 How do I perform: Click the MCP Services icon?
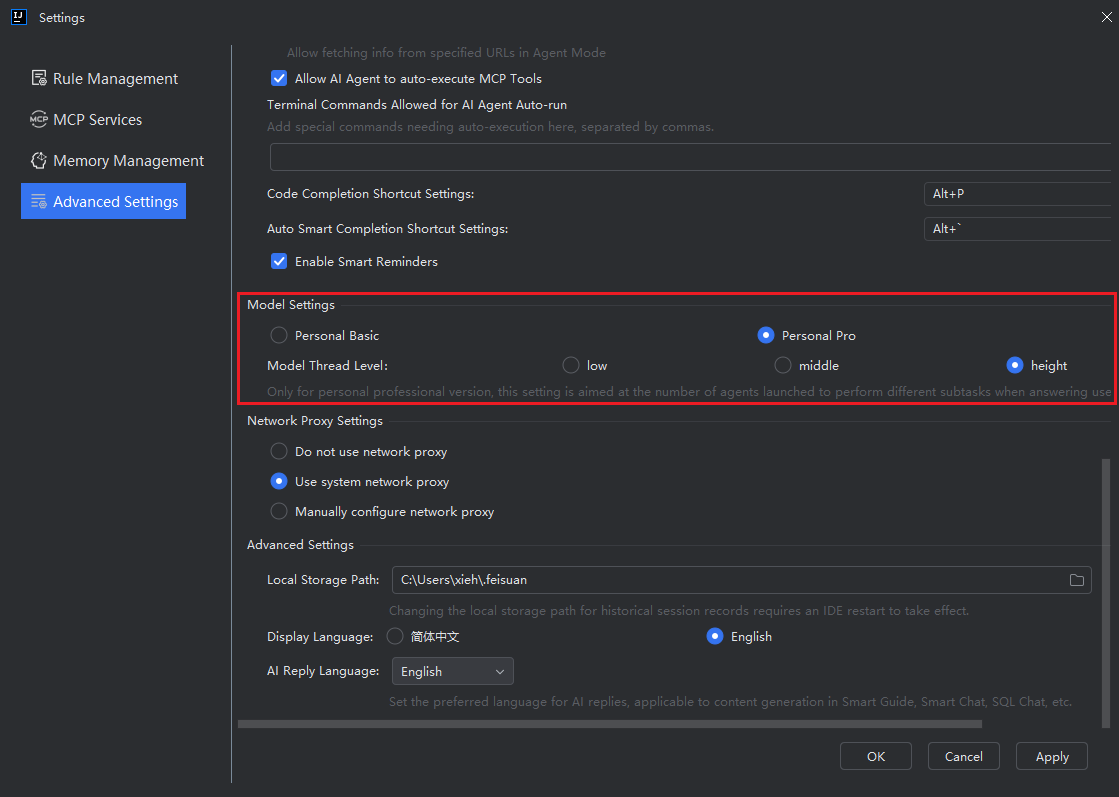point(39,120)
